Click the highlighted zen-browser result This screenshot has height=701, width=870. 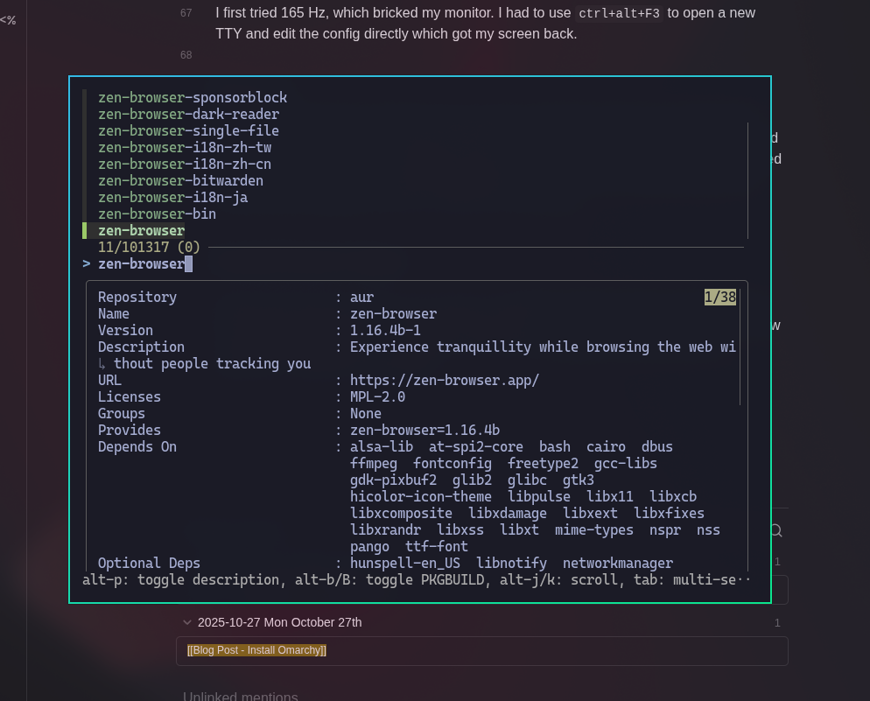[141, 231]
